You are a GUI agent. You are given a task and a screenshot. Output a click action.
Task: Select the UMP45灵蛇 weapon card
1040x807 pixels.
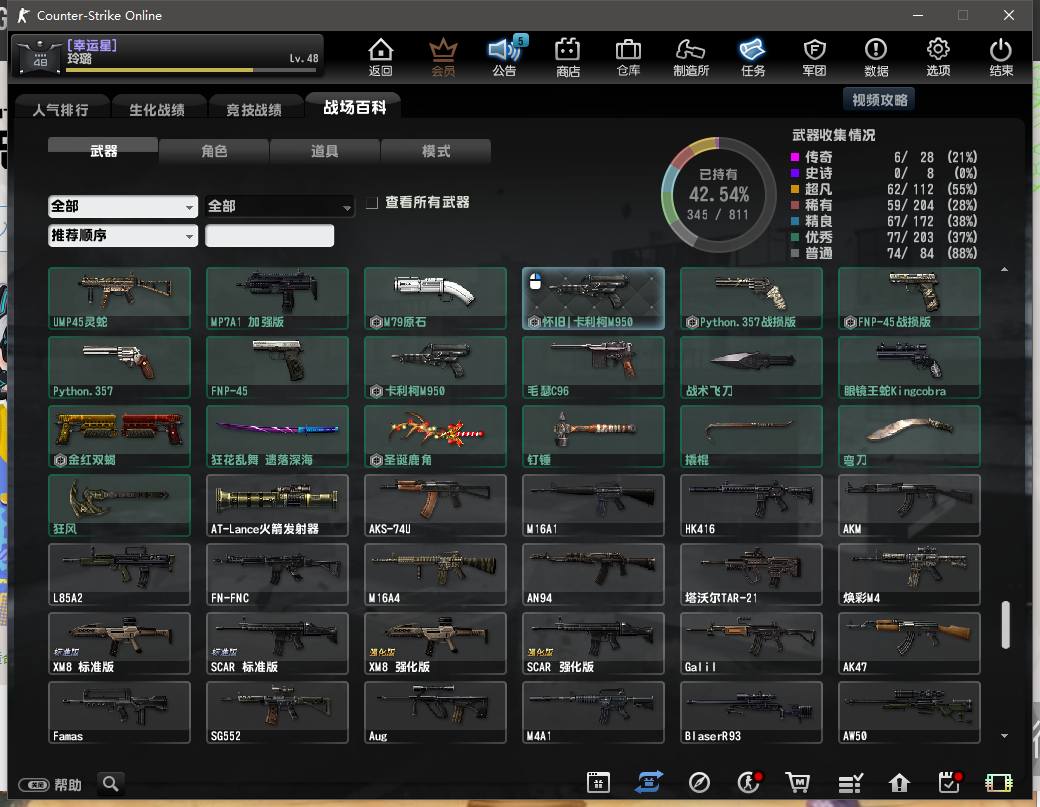[x=119, y=298]
